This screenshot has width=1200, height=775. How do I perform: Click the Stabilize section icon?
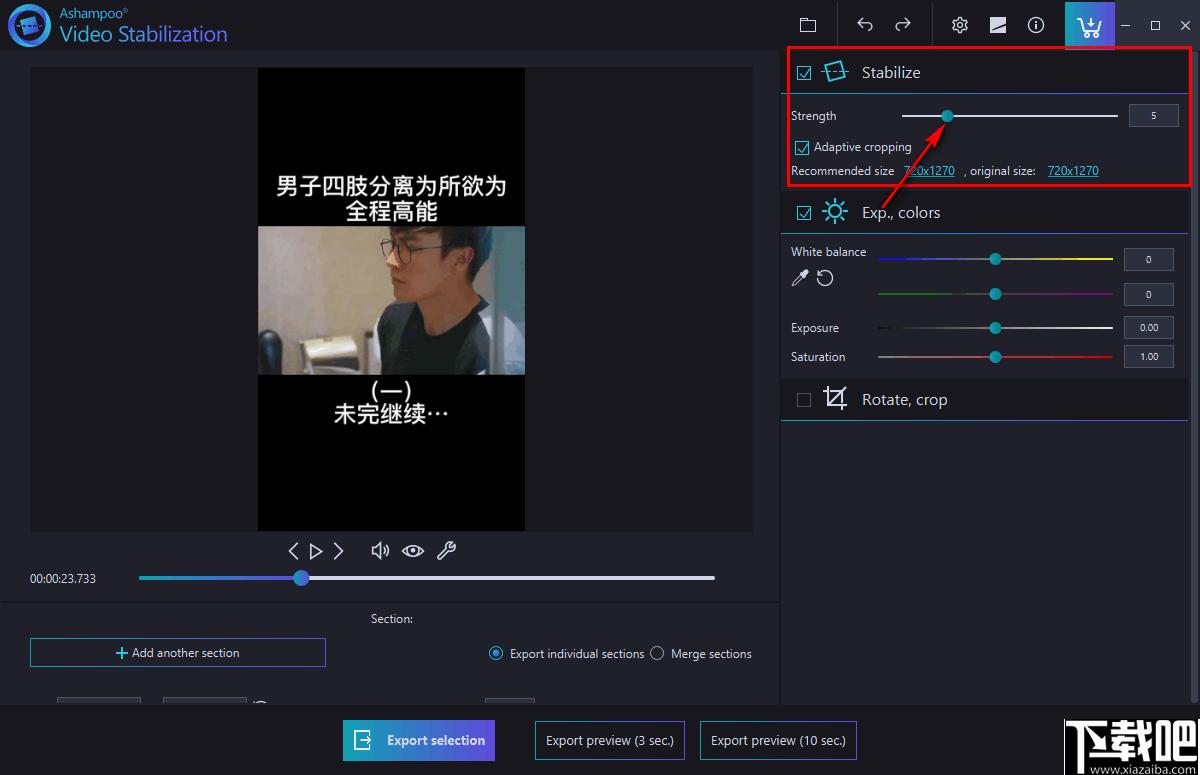point(835,72)
